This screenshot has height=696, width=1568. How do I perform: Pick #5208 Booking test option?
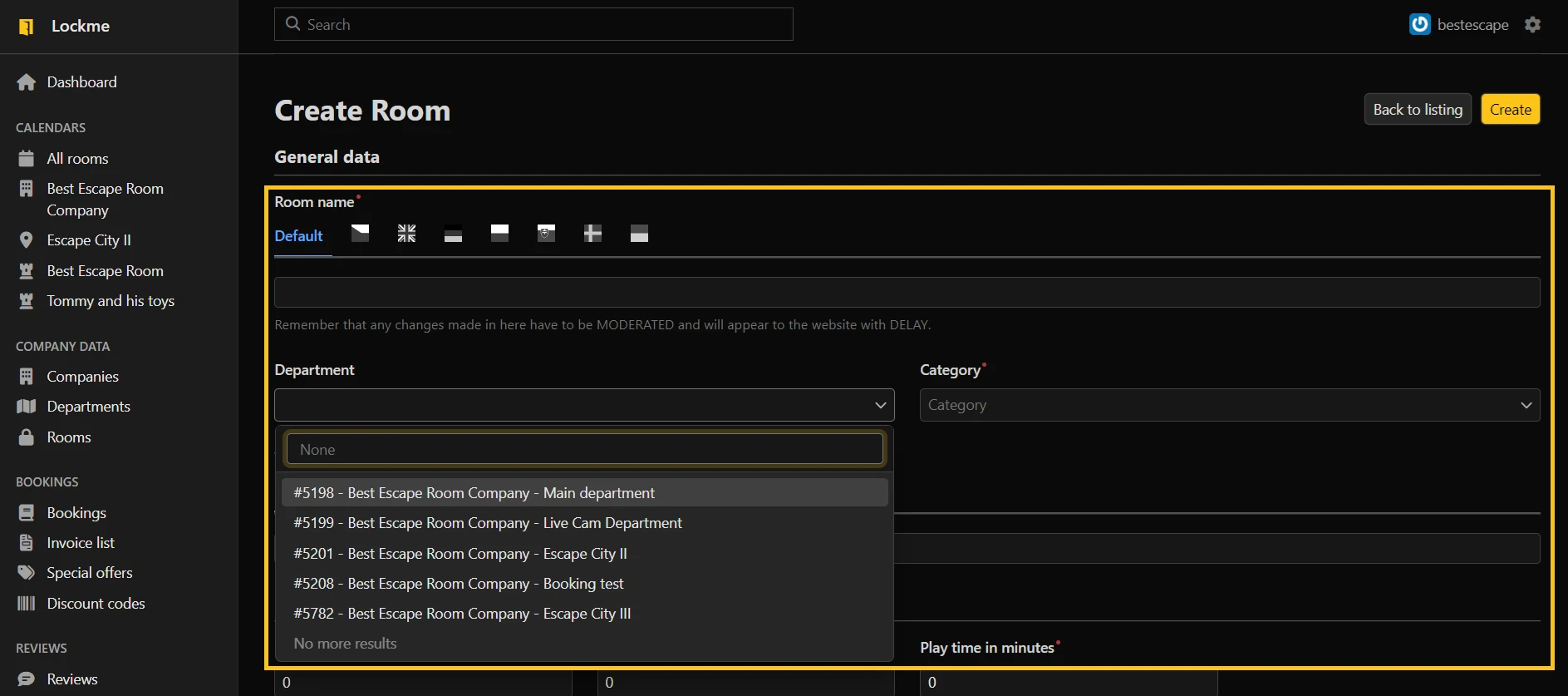[458, 584]
